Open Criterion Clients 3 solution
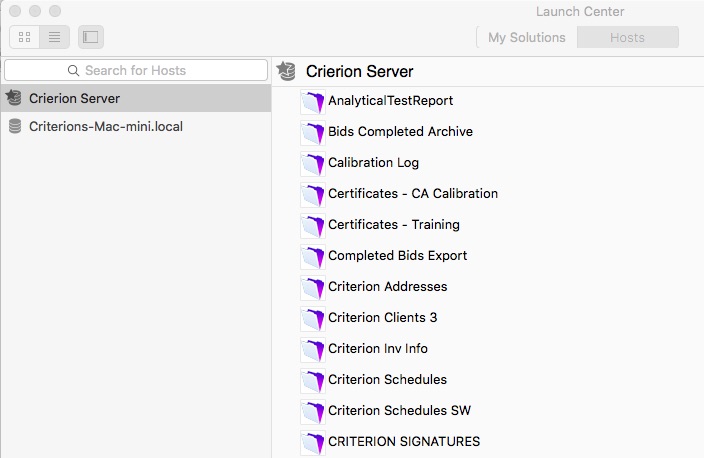The width and height of the screenshot is (704, 458). coord(383,317)
